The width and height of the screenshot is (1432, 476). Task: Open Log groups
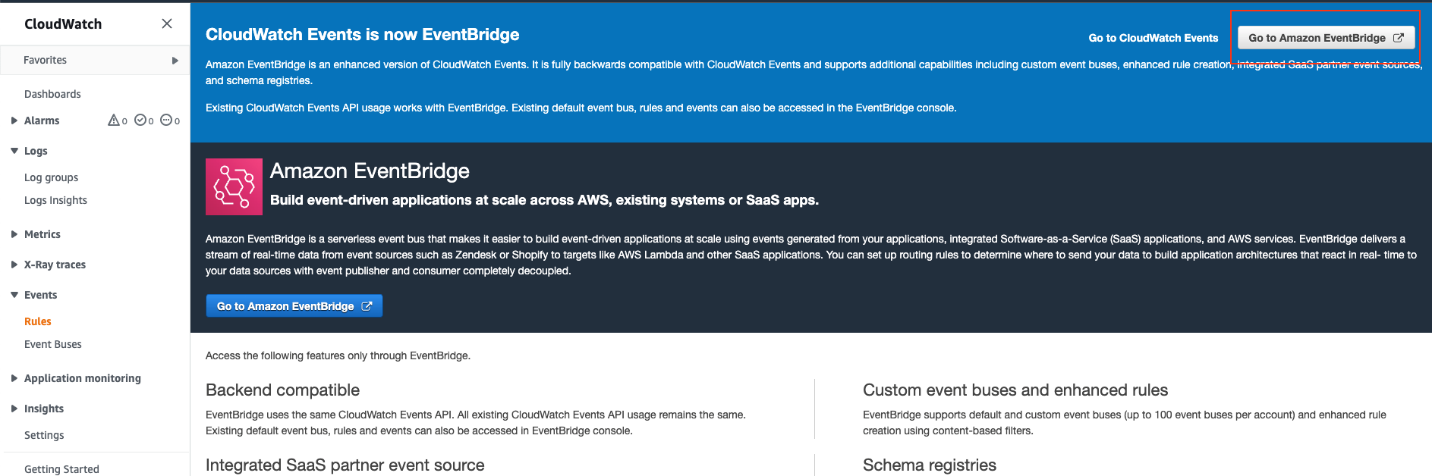51,177
